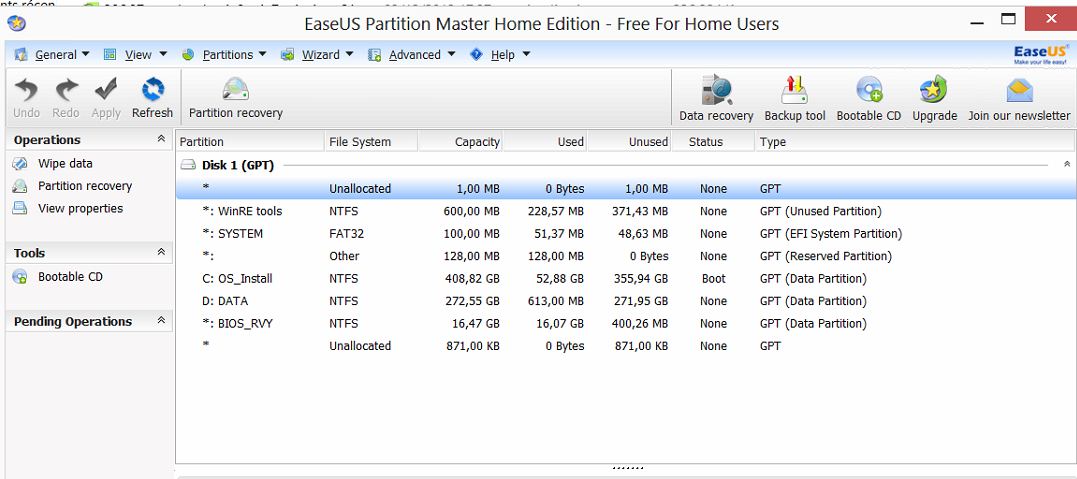1077x479 pixels.
Task: Collapse the Tools panel
Action: (x=161, y=252)
